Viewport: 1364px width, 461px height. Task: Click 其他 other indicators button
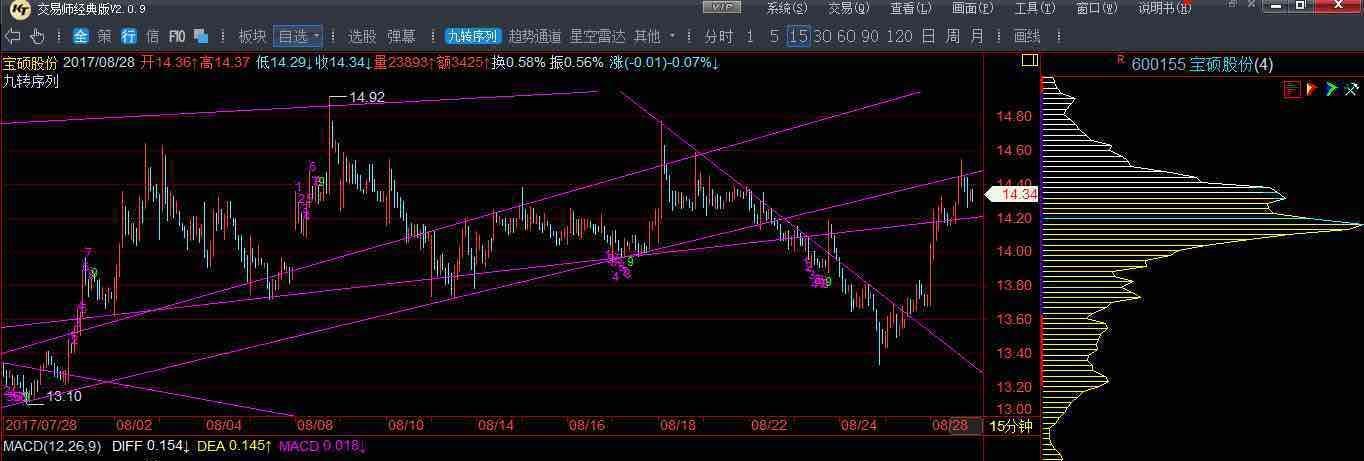tap(647, 36)
